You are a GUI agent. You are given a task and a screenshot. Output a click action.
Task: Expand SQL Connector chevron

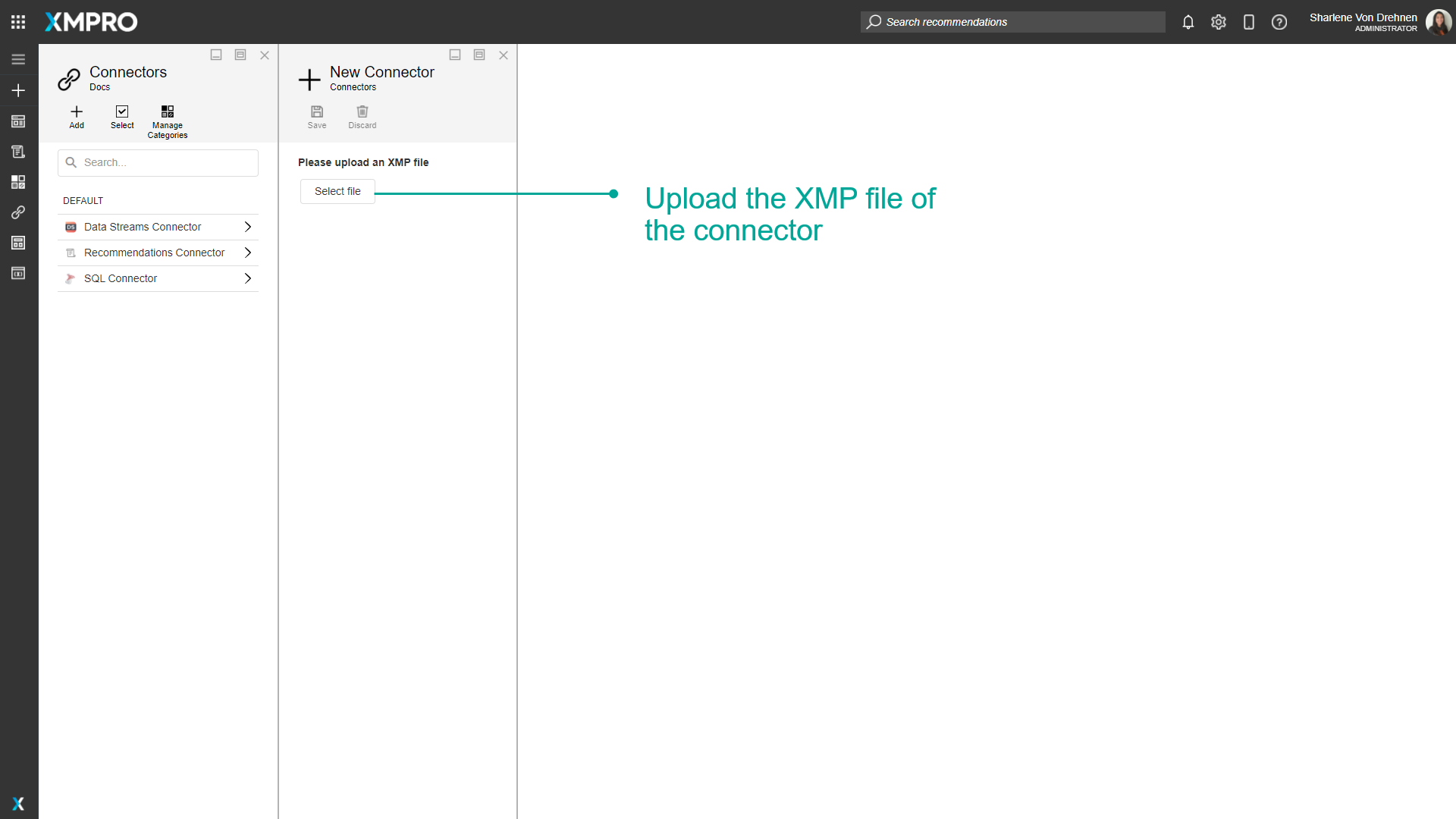pyautogui.click(x=247, y=278)
